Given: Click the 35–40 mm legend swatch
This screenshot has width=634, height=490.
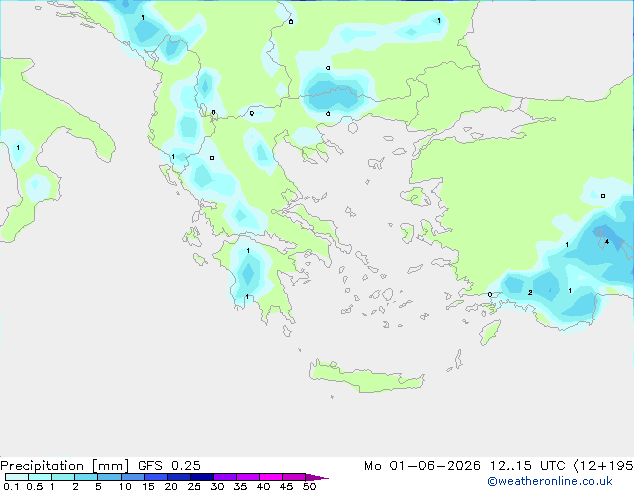Looking at the screenshot, I should coord(248,477).
